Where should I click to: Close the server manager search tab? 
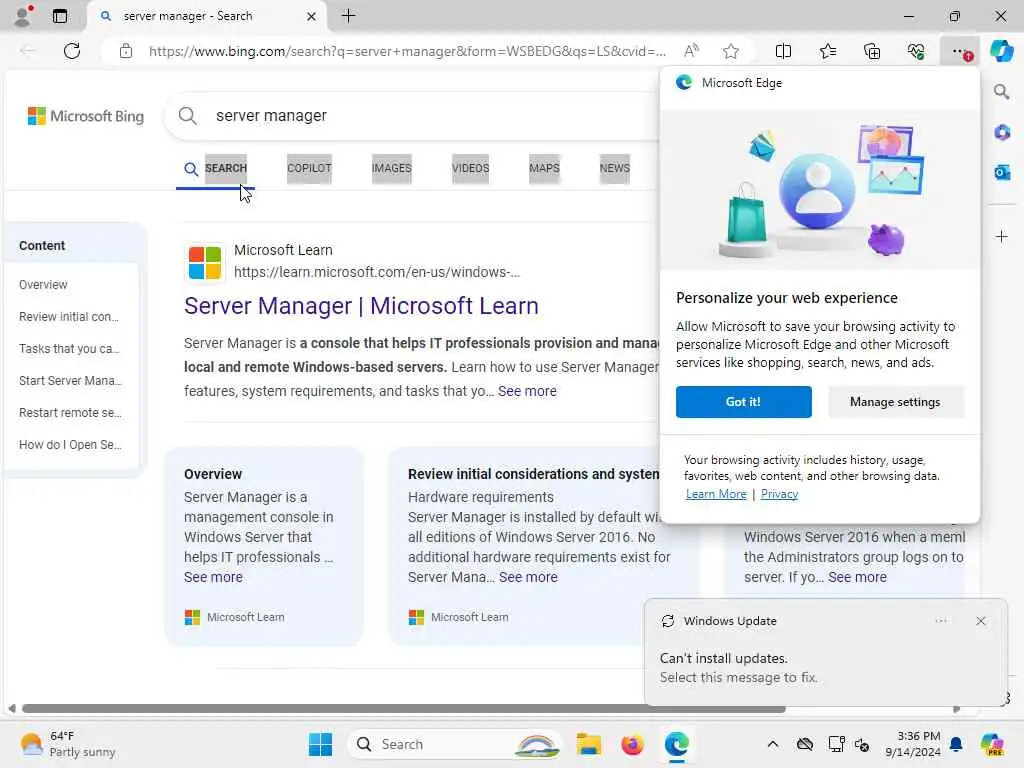tap(312, 16)
